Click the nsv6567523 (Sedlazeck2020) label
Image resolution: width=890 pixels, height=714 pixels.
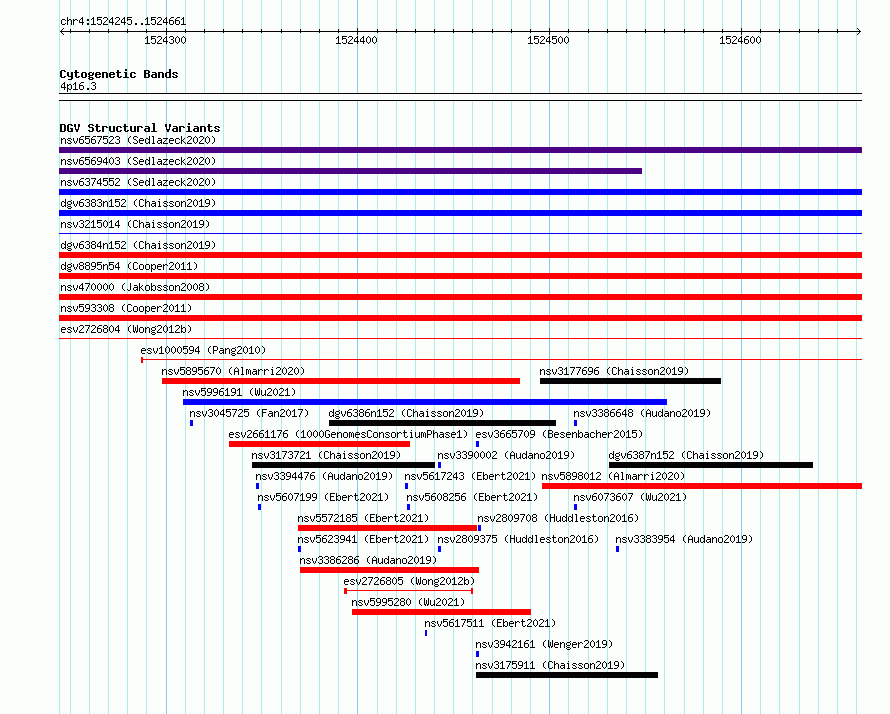[x=138, y=140]
